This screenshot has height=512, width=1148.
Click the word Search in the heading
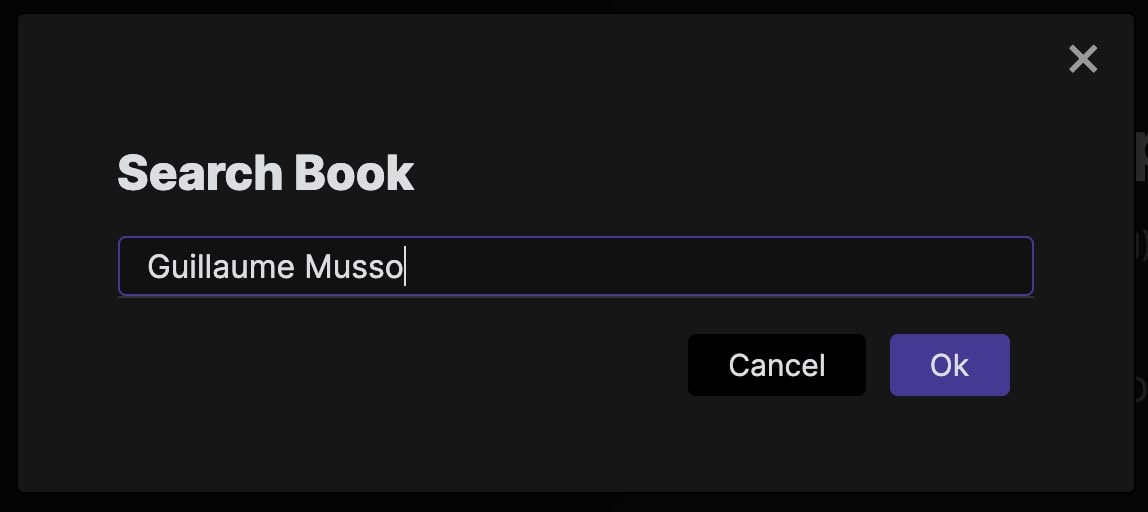(201, 173)
